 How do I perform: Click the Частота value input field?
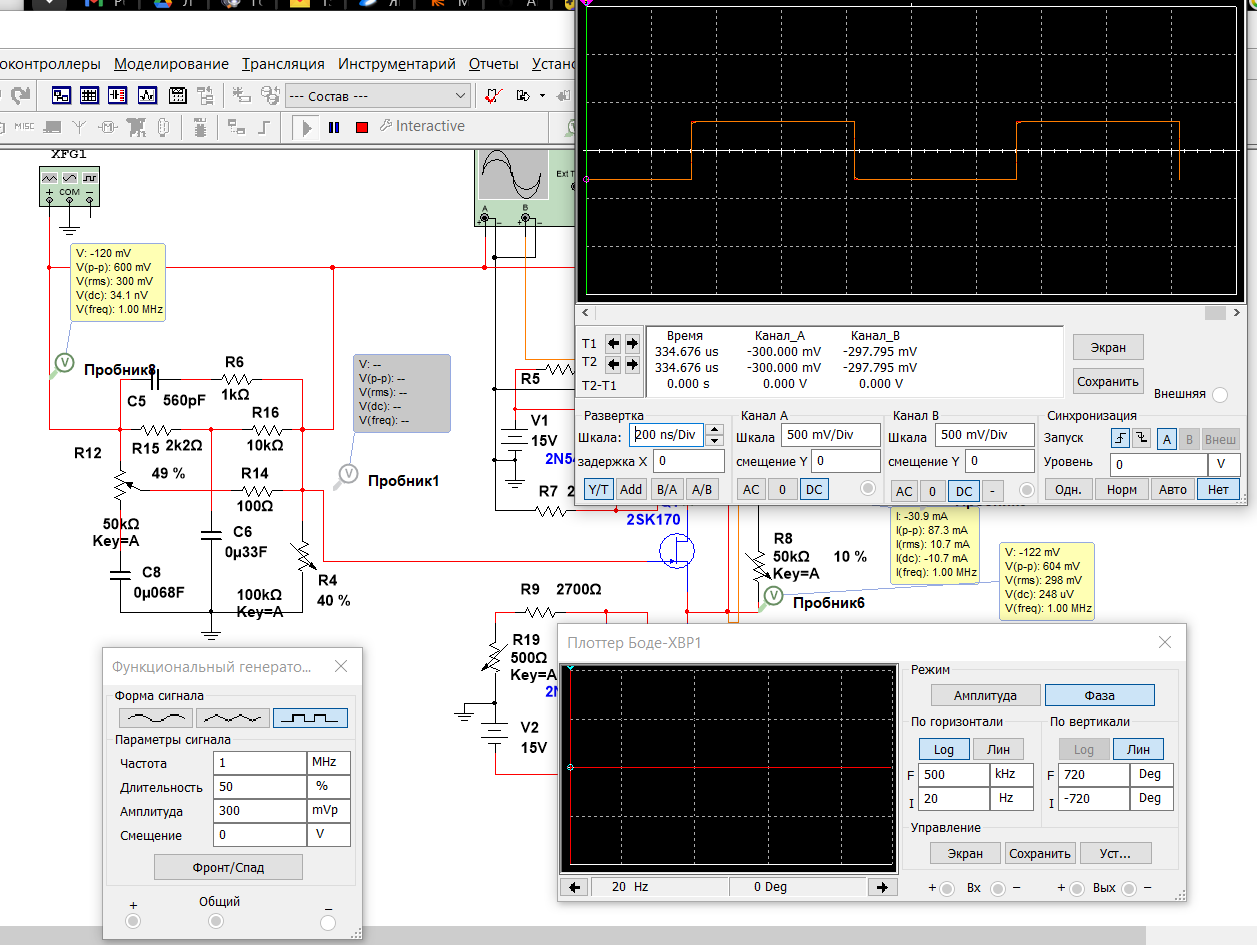click(259, 763)
